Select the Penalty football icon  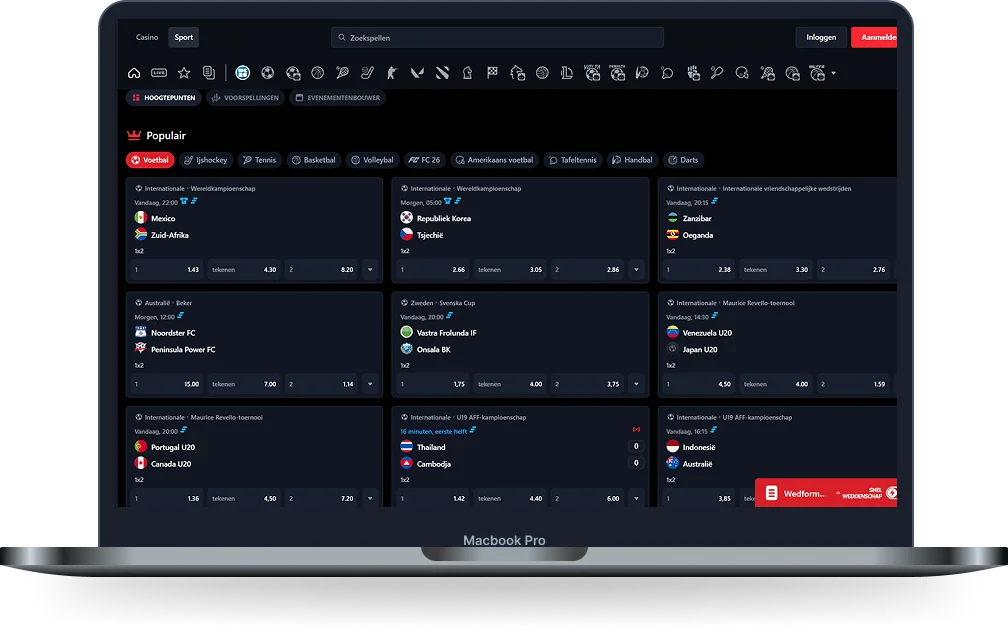click(617, 73)
